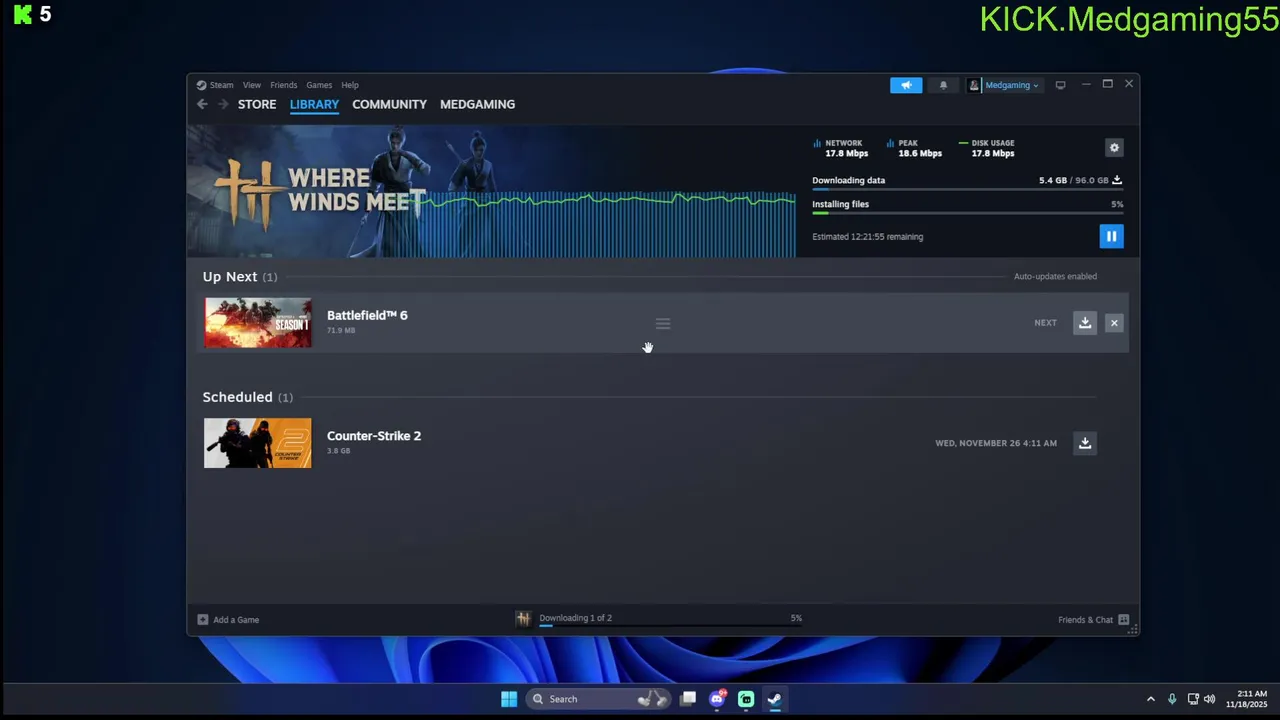Image resolution: width=1280 pixels, height=720 pixels.
Task: Click the Up Next heading
Action: click(230, 277)
